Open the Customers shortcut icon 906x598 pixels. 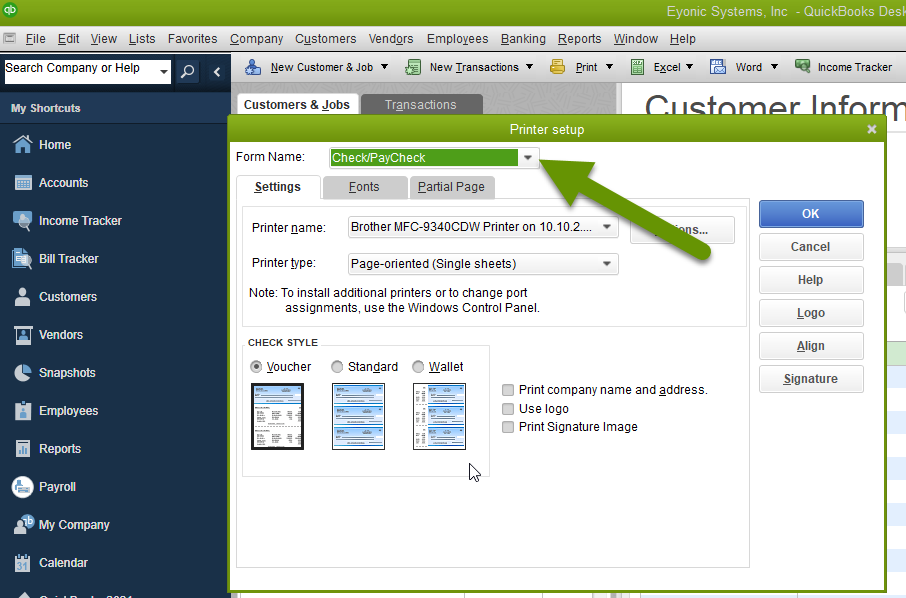tap(23, 297)
